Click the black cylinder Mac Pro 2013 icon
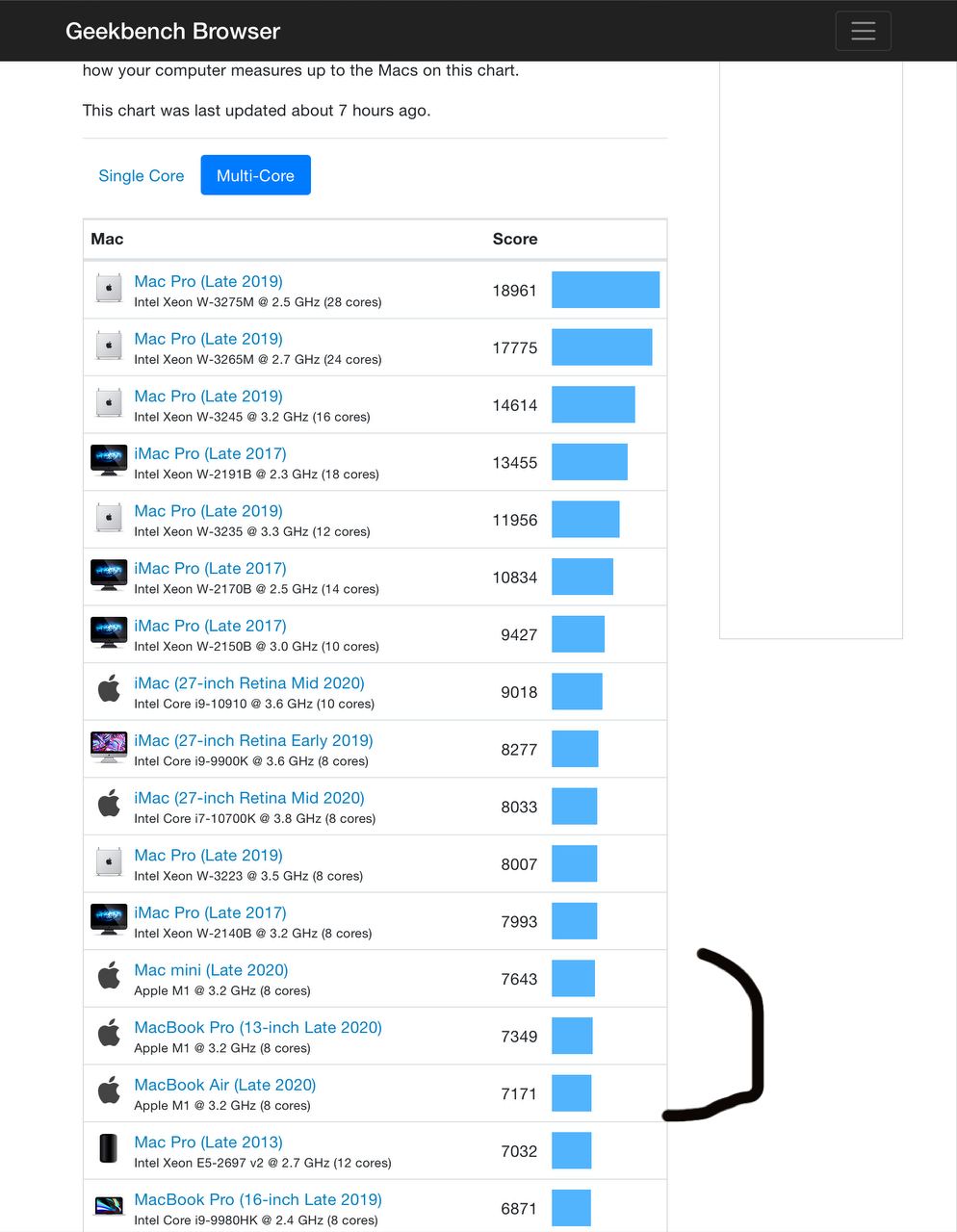957x1232 pixels. (109, 1148)
